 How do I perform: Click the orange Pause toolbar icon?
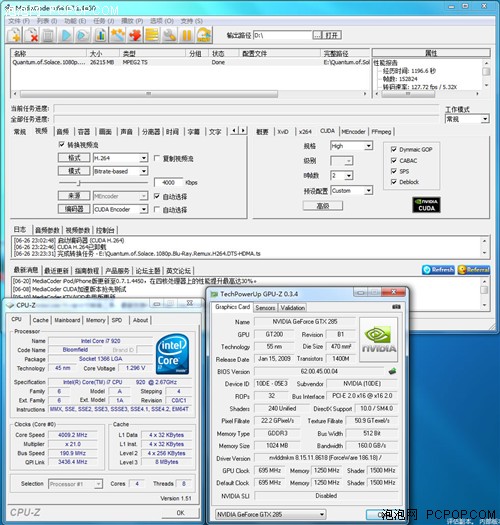(187, 35)
